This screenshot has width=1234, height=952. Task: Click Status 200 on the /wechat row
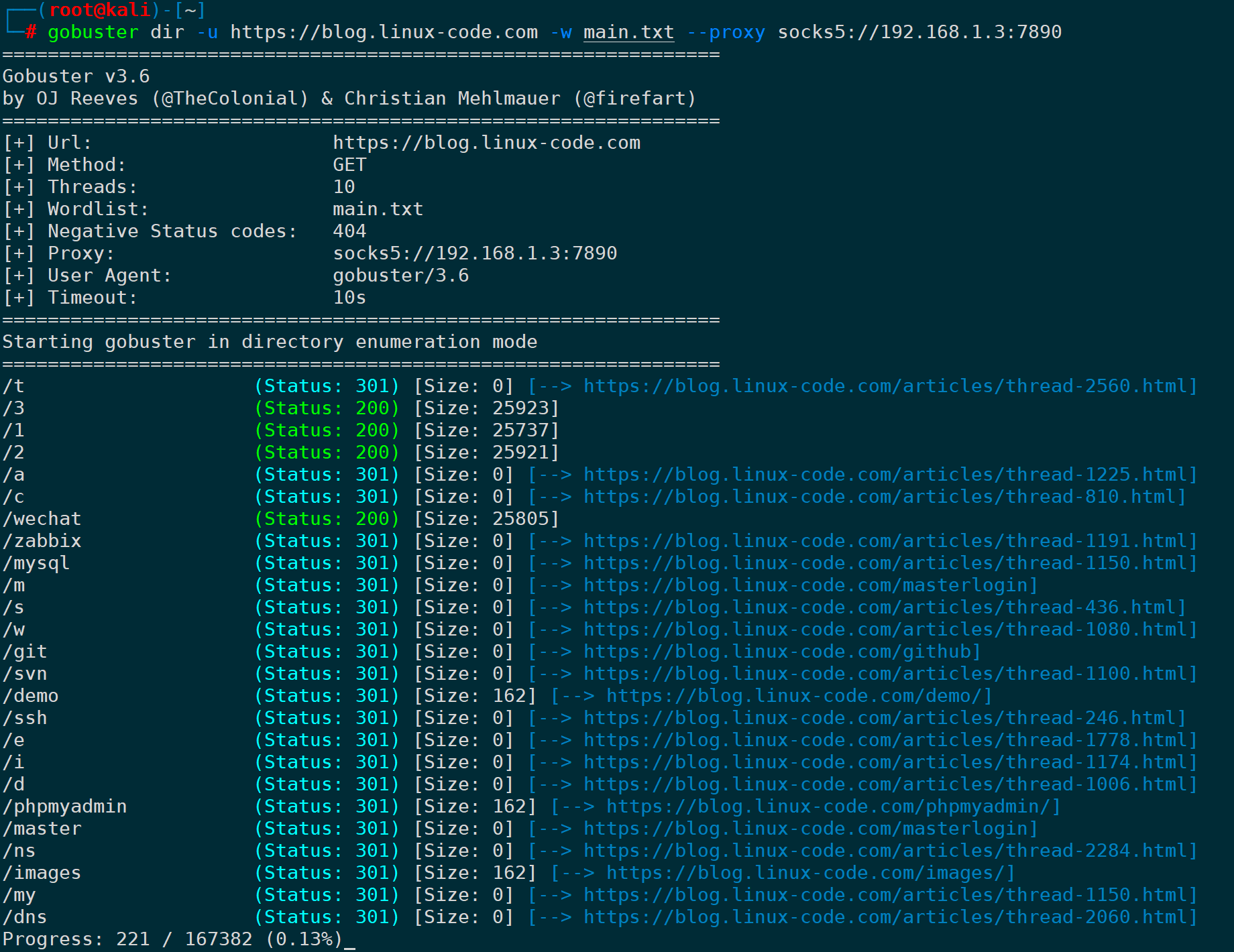(x=327, y=519)
